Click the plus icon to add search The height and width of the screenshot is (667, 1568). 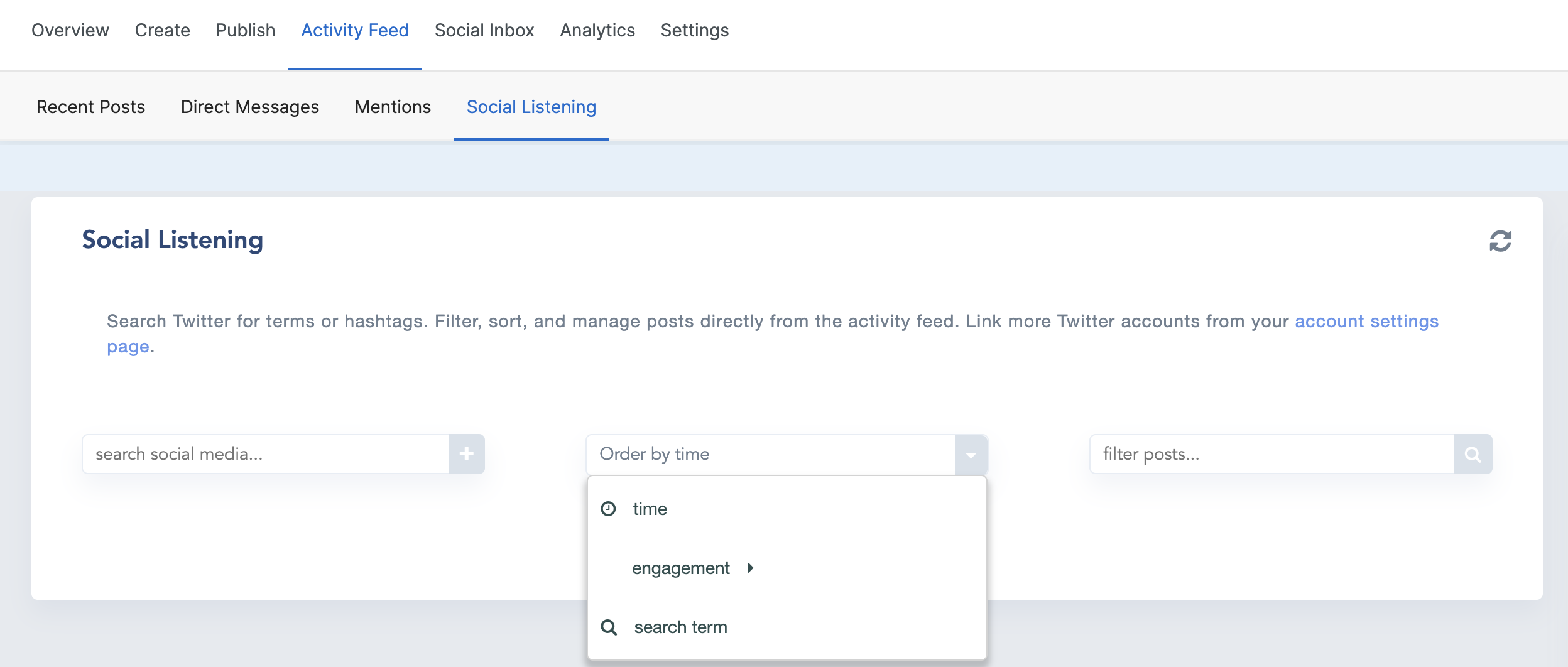466,453
